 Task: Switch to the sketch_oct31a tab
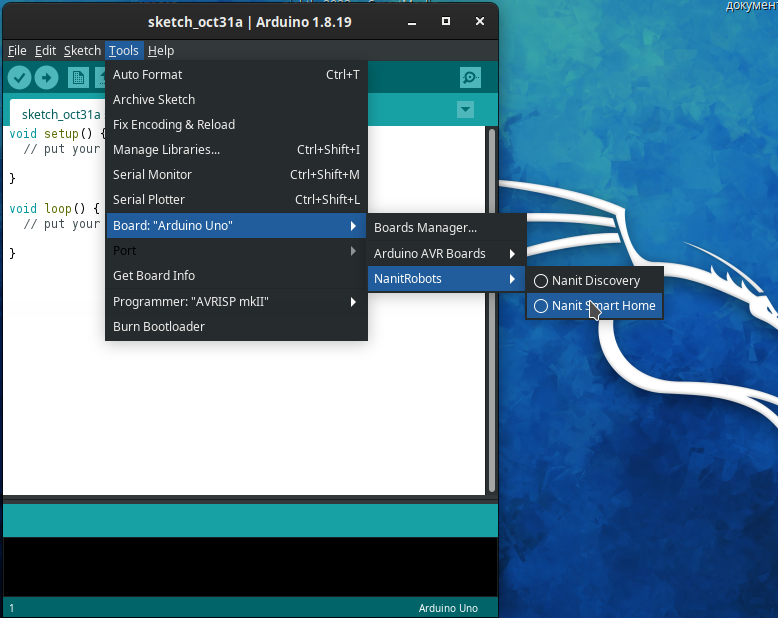pyautogui.click(x=58, y=114)
